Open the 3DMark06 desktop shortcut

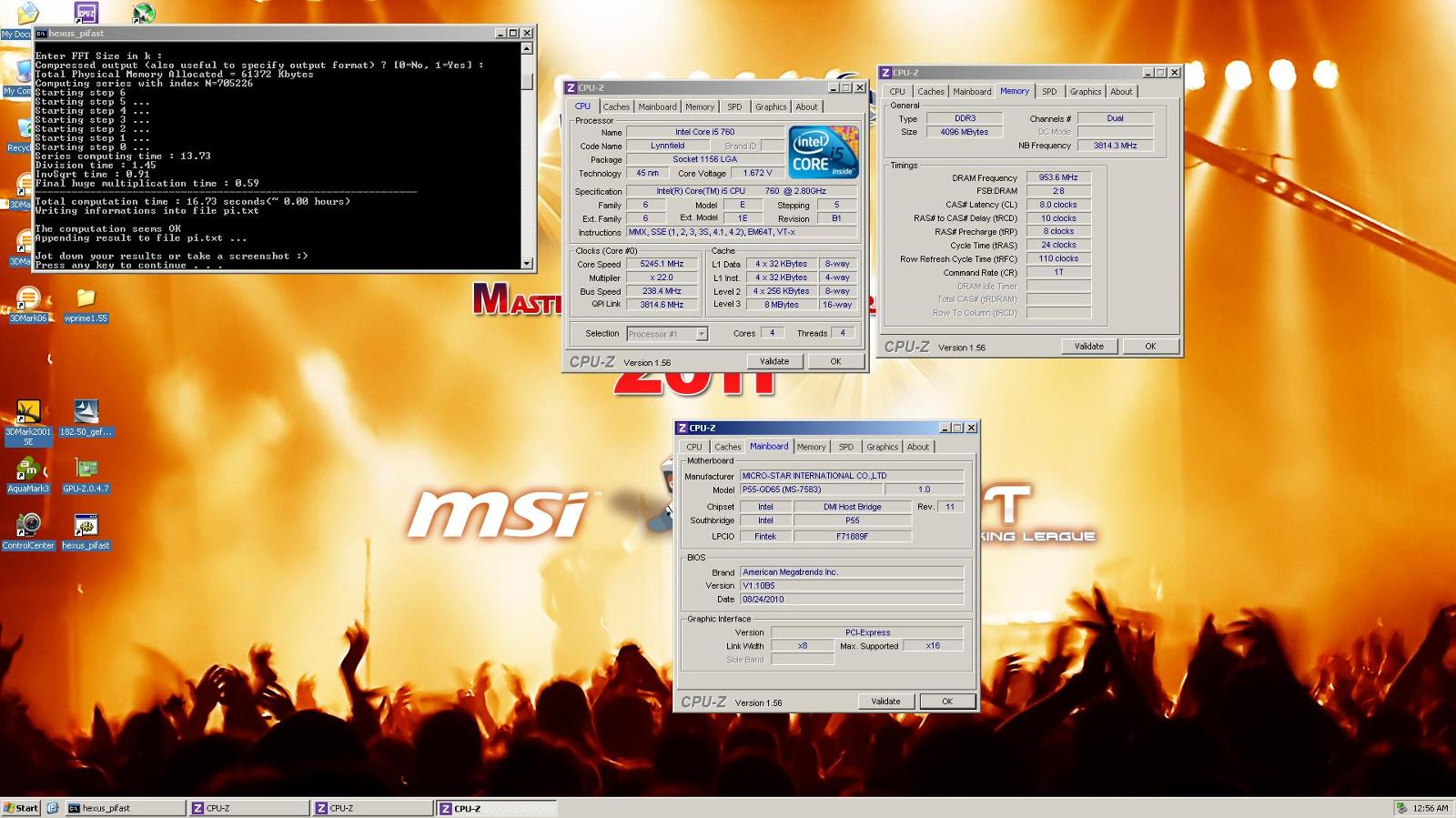[28, 304]
